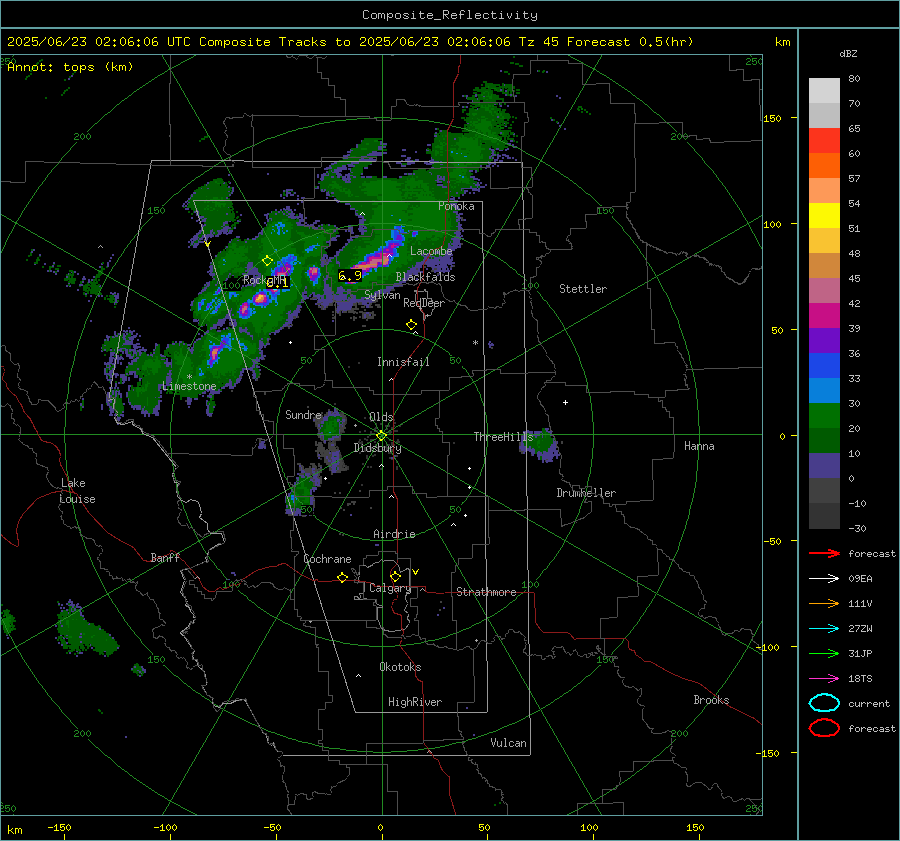
Task: Click the 'Annot: tops (km)' annotation text
Action: coord(70,67)
